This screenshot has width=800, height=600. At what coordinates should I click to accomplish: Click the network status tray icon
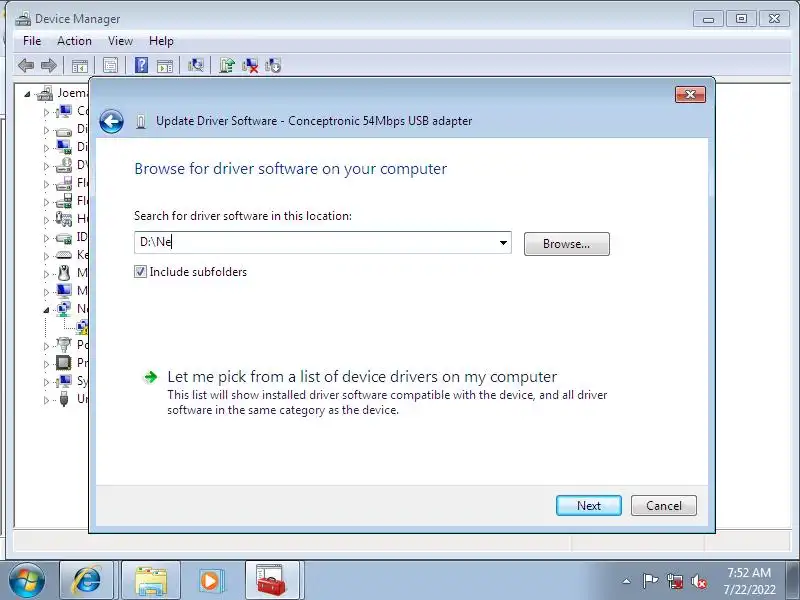coord(675,581)
